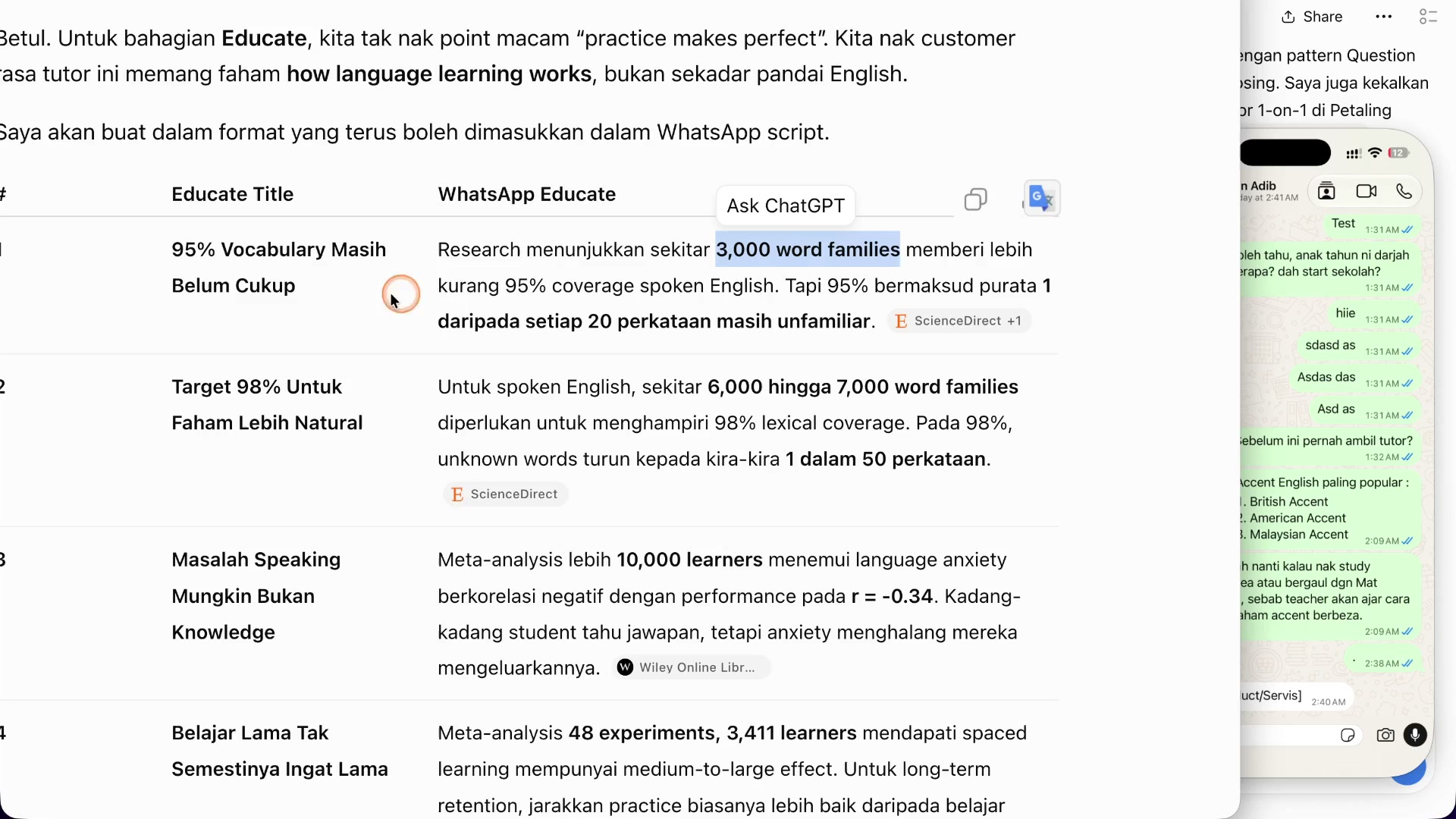The width and height of the screenshot is (1456, 819).
Task: Click the battery indicator in phone status bar
Action: point(1398,153)
